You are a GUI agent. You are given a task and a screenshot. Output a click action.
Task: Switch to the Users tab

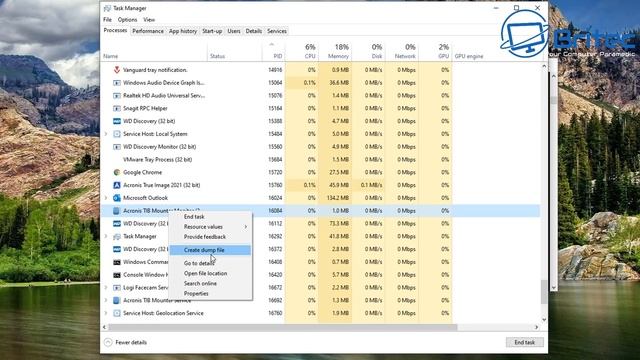tap(234, 31)
